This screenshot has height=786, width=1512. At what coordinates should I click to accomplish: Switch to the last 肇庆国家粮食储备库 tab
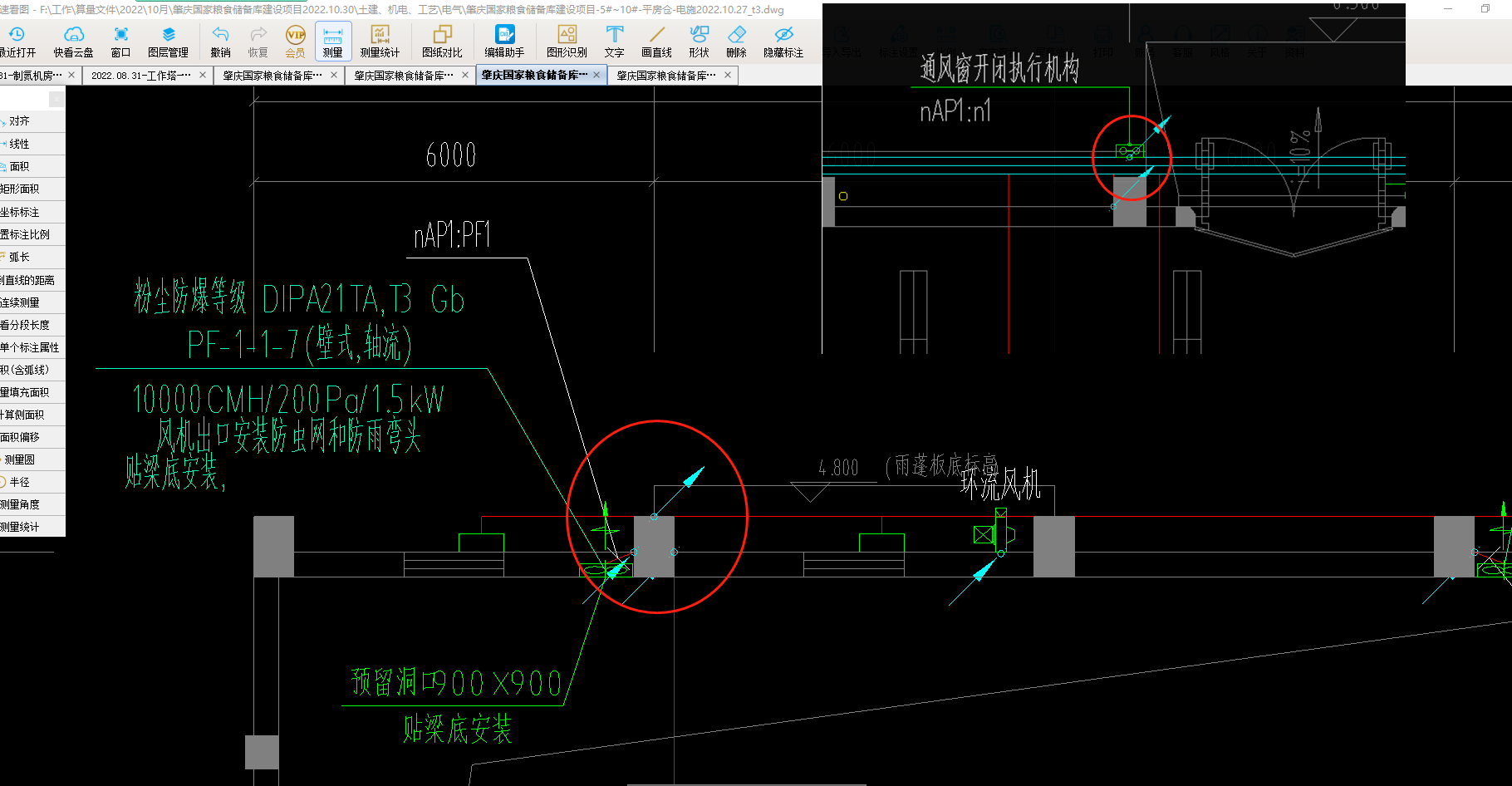(666, 76)
